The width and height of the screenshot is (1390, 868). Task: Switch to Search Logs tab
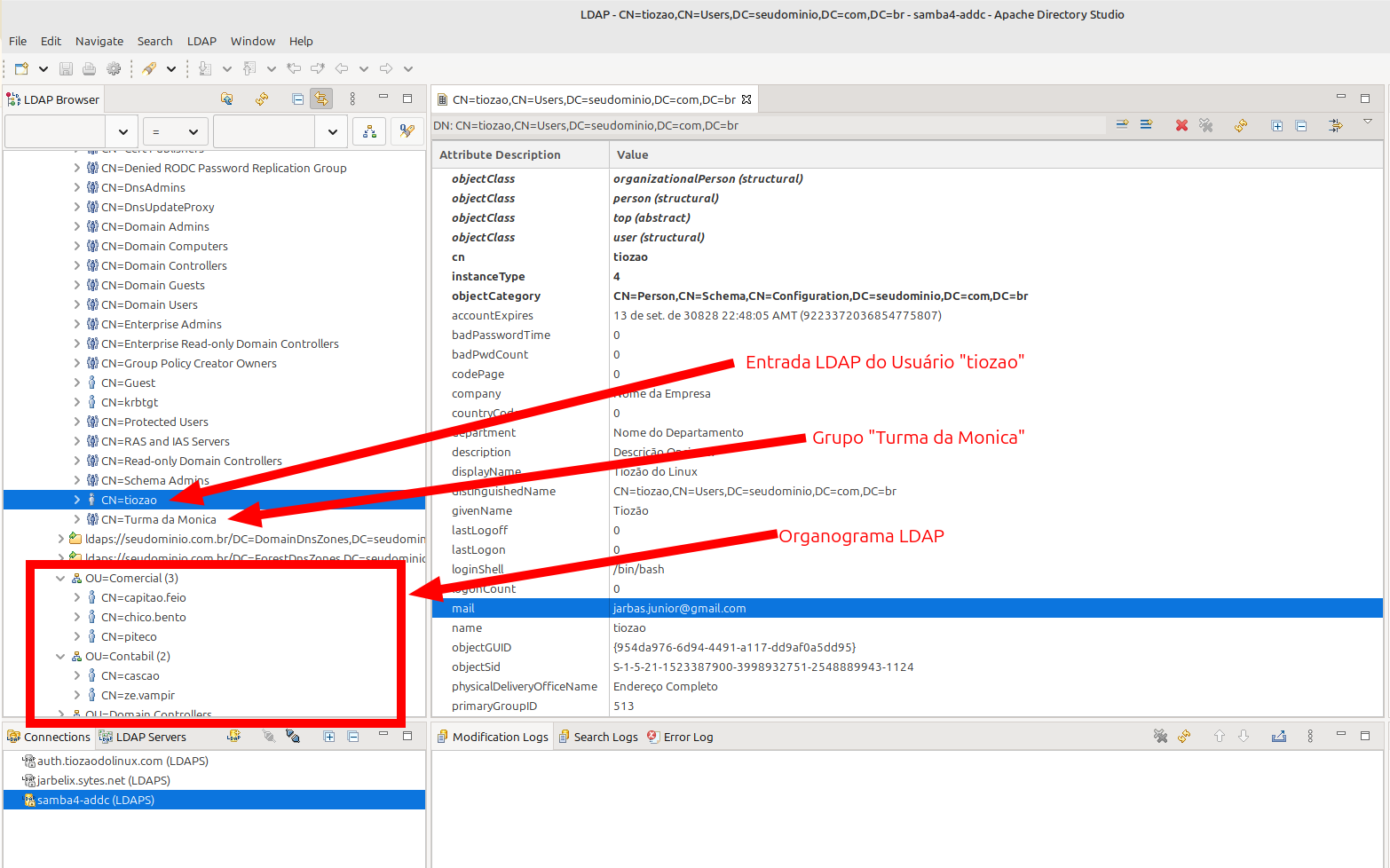[x=598, y=737]
